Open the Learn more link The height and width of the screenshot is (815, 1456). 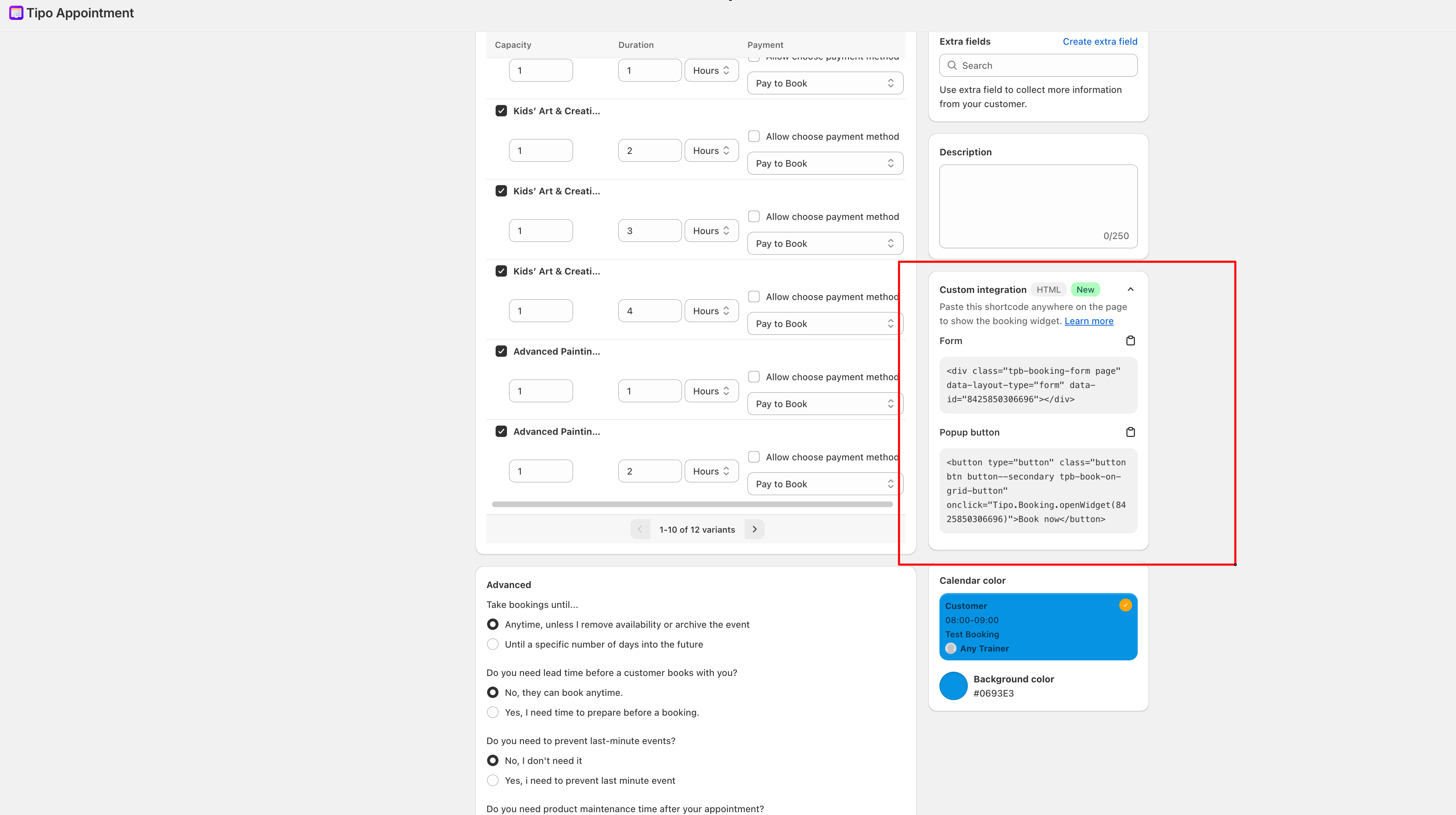click(x=1088, y=321)
